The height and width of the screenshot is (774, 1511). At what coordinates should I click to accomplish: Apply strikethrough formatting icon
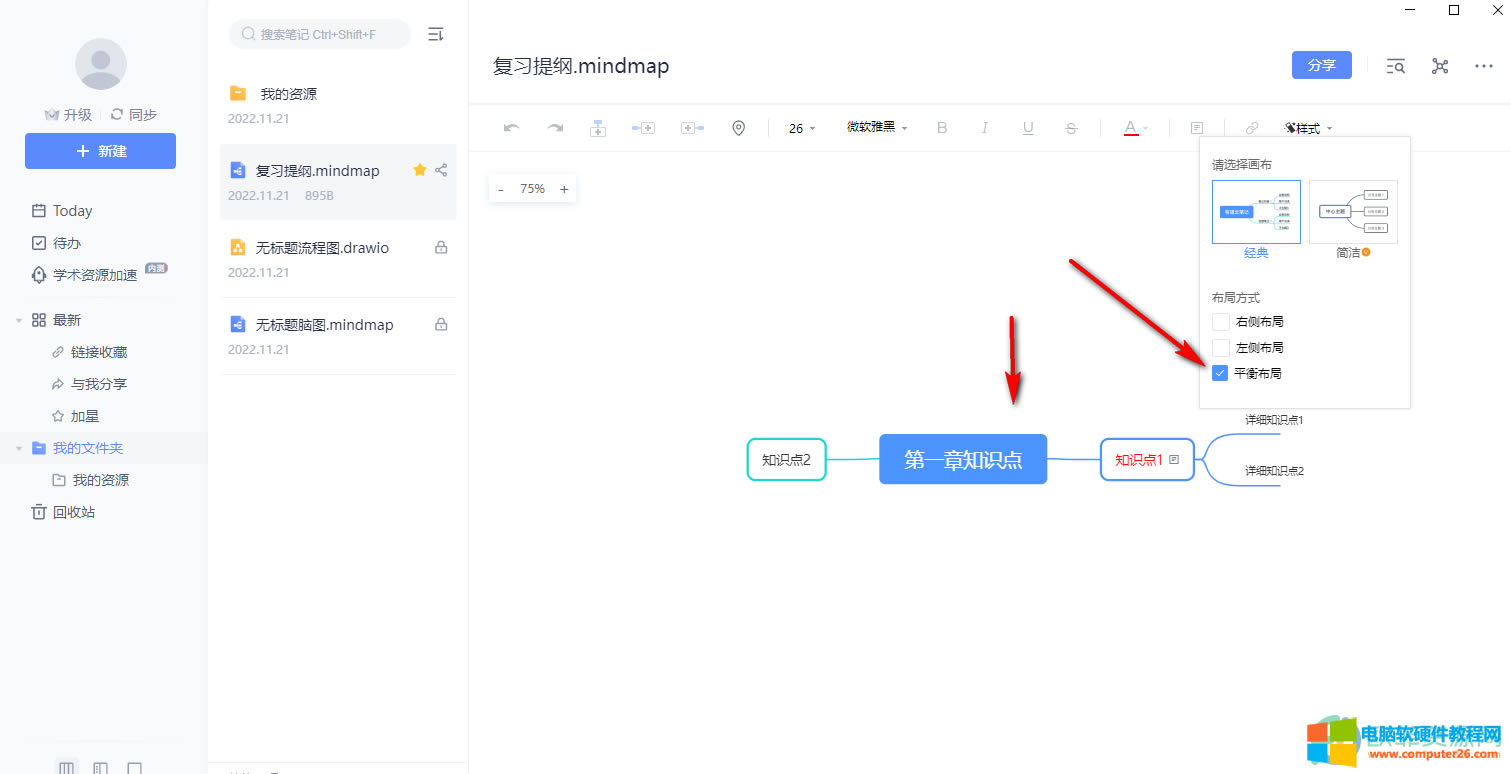pos(1071,128)
